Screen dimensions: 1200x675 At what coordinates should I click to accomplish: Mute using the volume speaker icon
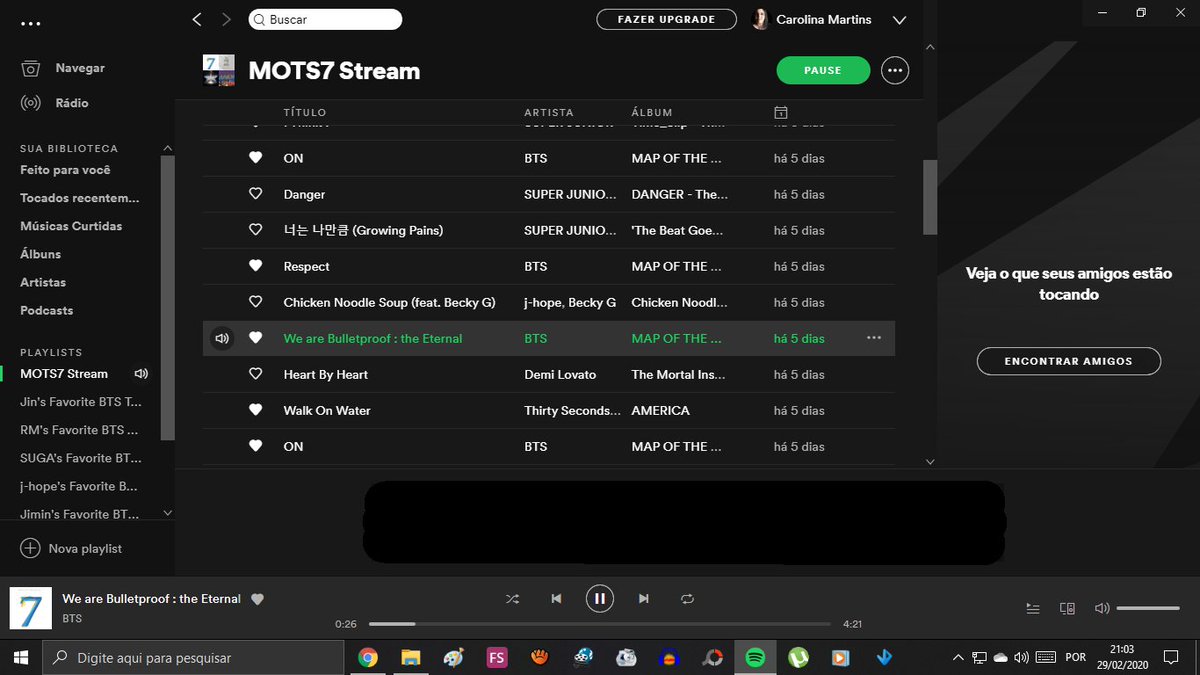coord(1102,608)
